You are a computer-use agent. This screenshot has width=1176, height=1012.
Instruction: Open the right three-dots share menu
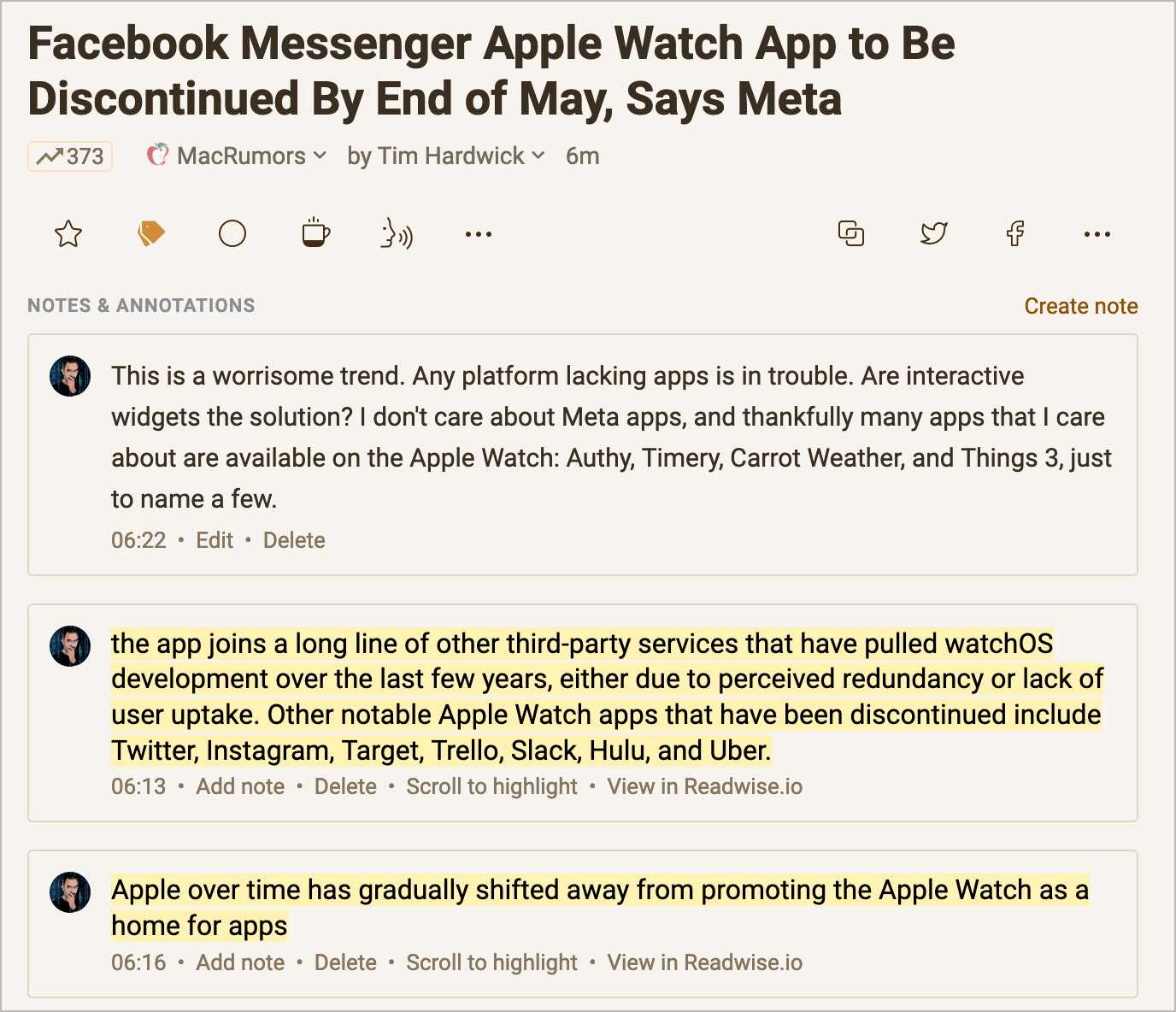click(x=1097, y=234)
